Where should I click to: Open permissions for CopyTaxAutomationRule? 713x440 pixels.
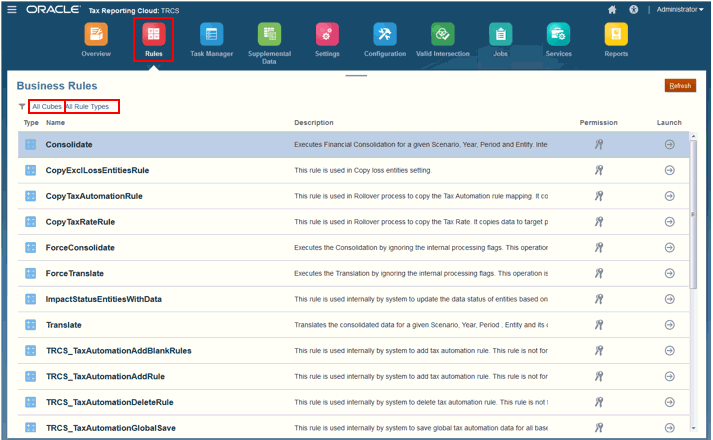point(599,196)
